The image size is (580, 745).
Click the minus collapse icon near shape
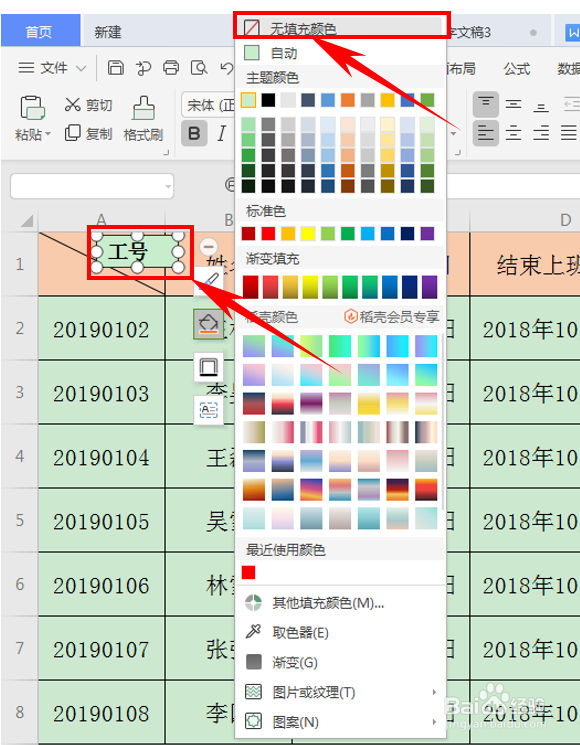click(209, 248)
